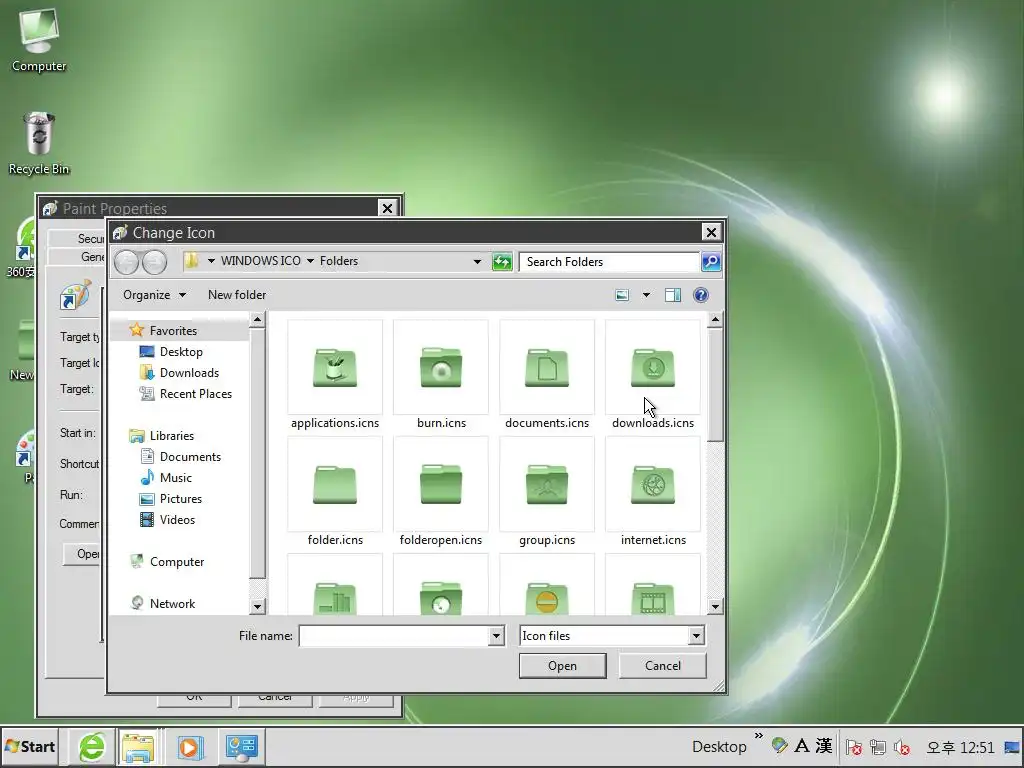Click the navigation pane scroll up arrow

tap(257, 320)
